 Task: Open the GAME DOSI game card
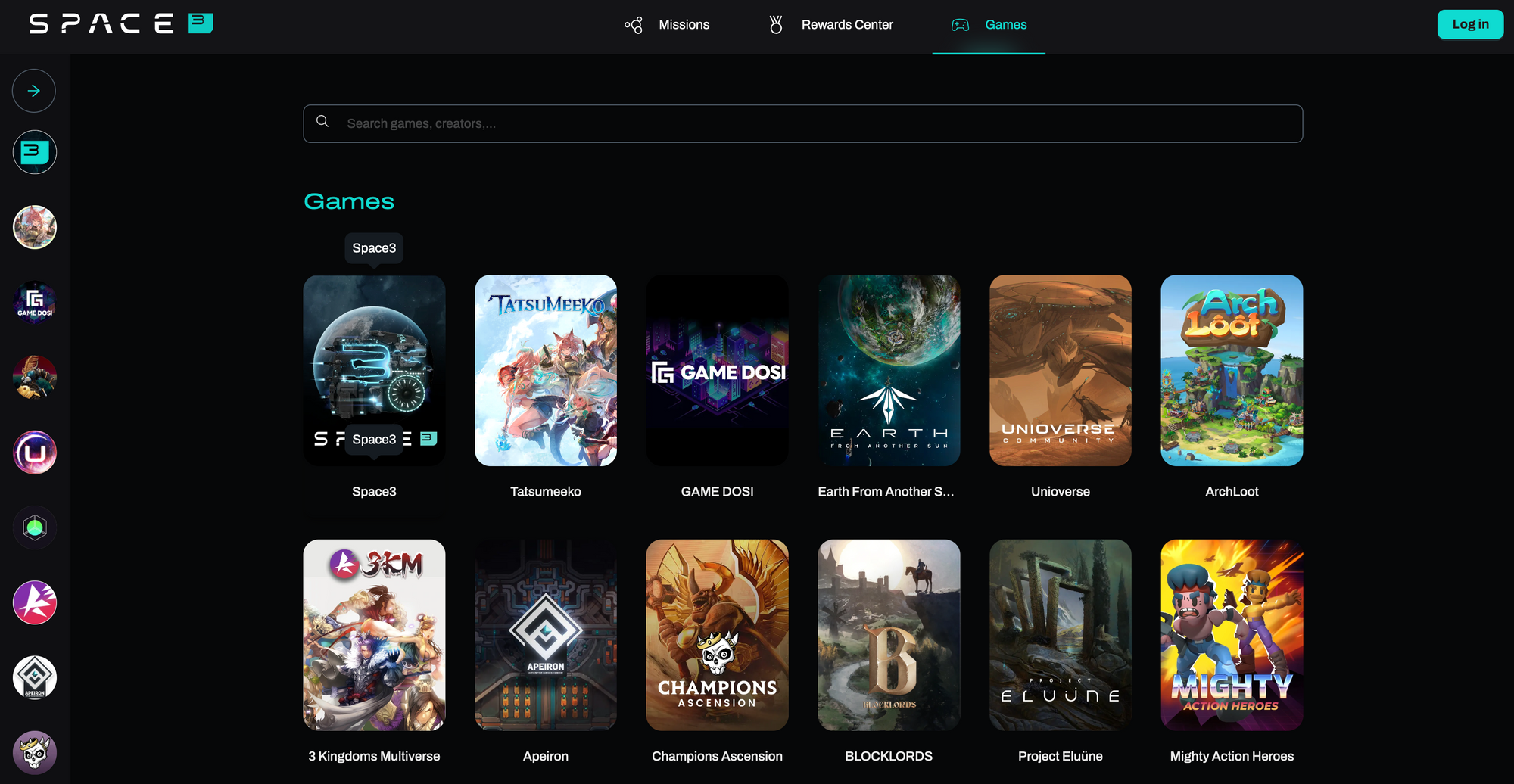click(717, 370)
